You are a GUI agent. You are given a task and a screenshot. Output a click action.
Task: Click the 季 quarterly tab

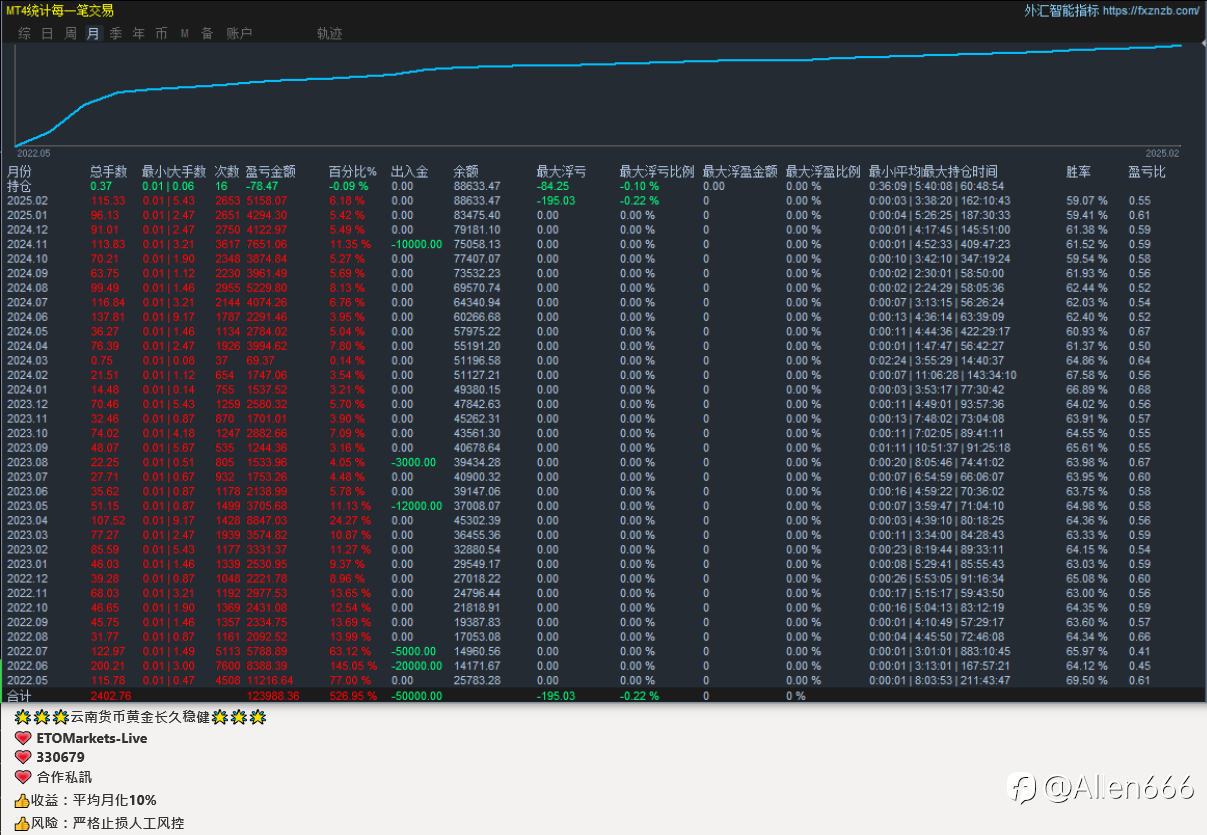click(x=116, y=33)
